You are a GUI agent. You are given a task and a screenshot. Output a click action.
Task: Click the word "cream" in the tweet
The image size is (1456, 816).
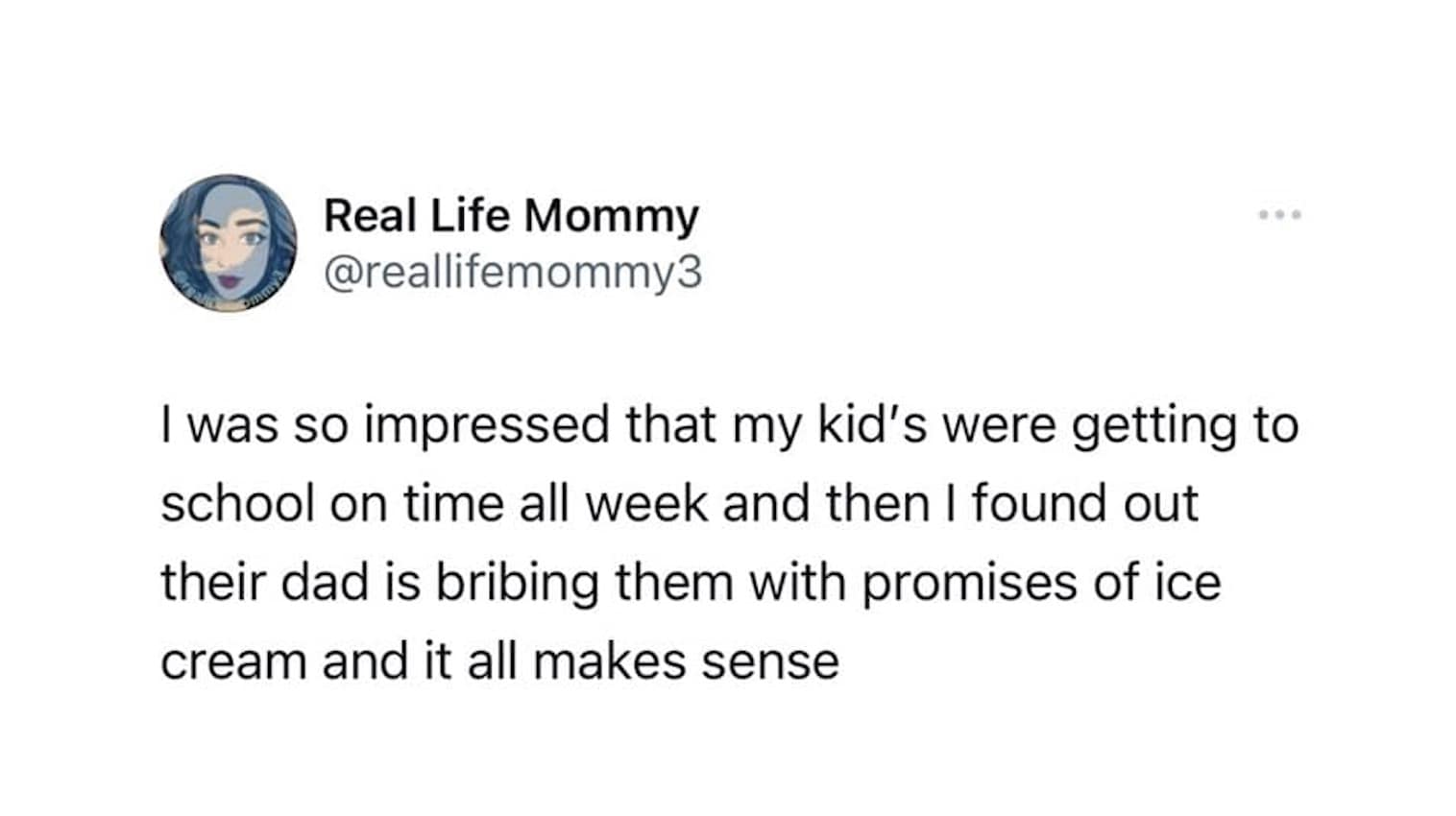coord(233,661)
